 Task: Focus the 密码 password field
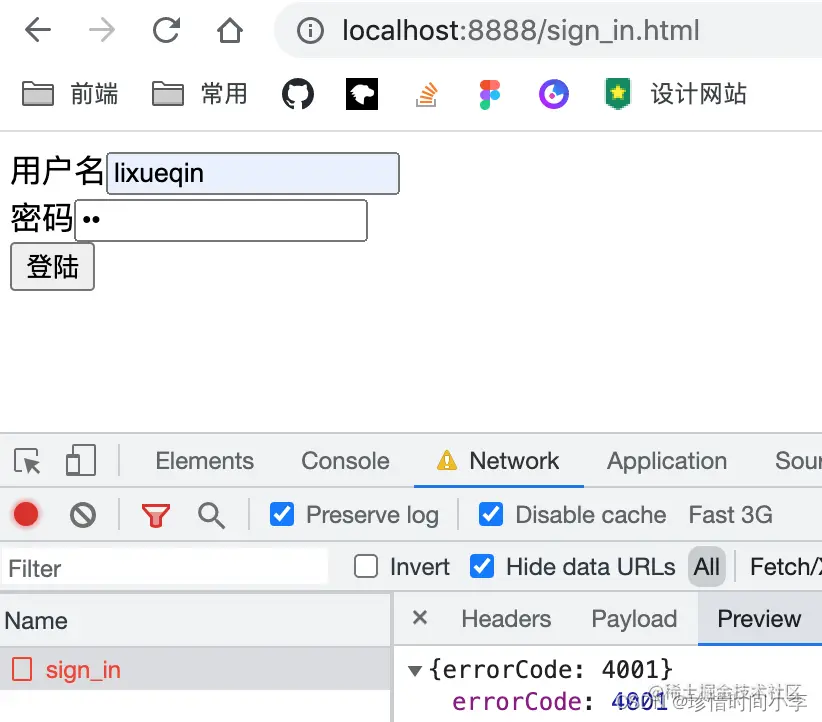coord(221,220)
